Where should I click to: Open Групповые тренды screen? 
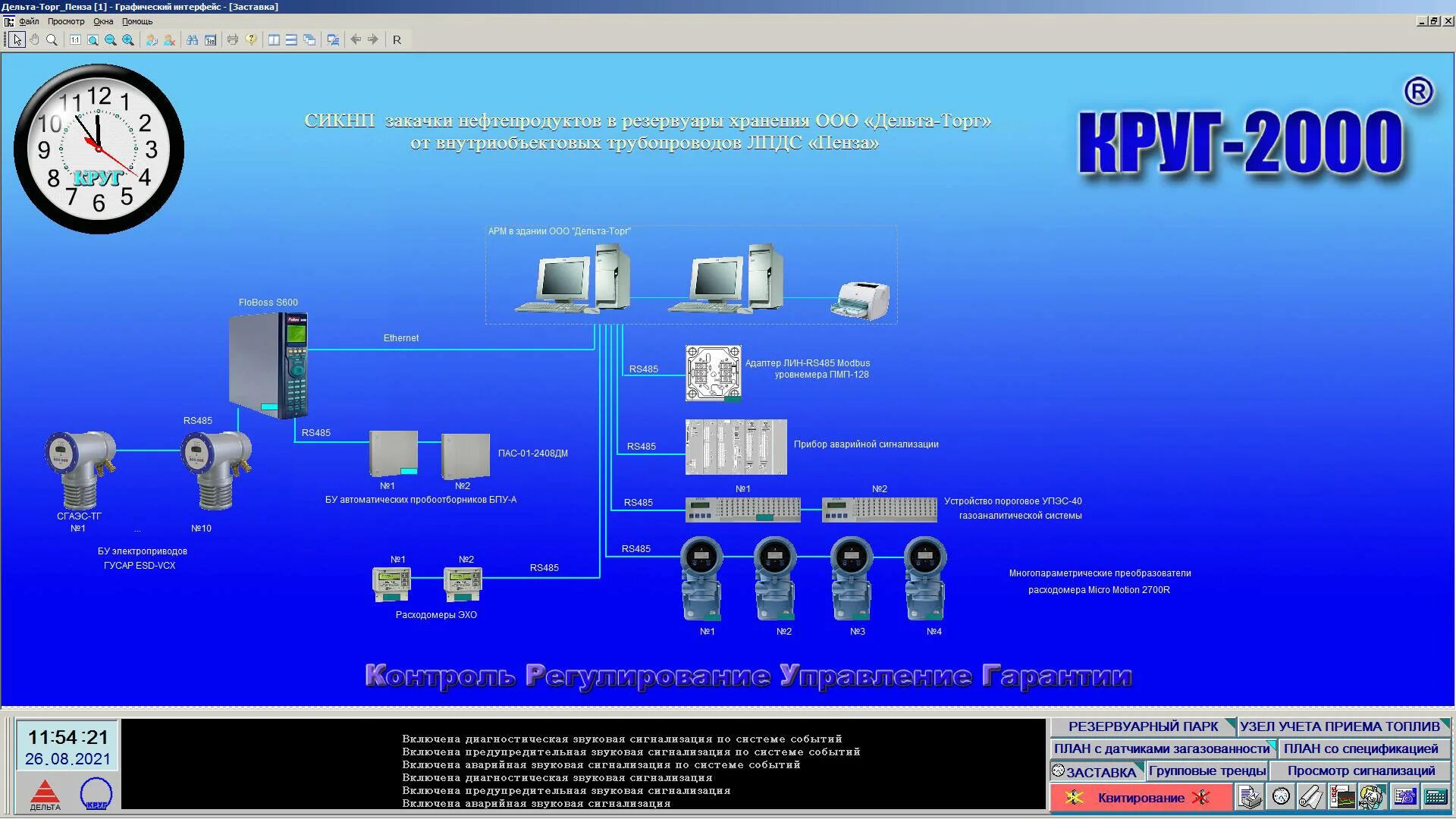pyautogui.click(x=1207, y=770)
